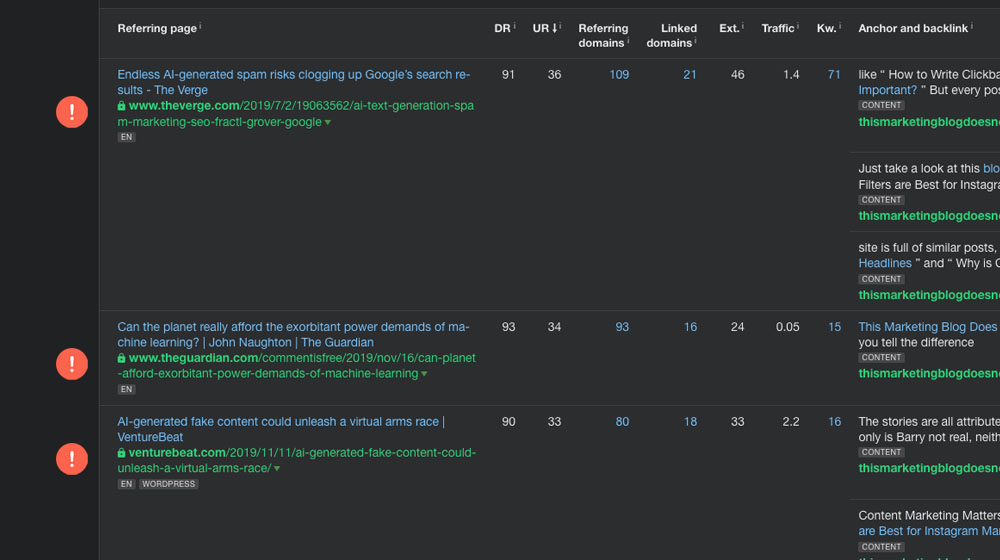
Task: Click the red alert icon beside The Verge row
Action: [72, 112]
